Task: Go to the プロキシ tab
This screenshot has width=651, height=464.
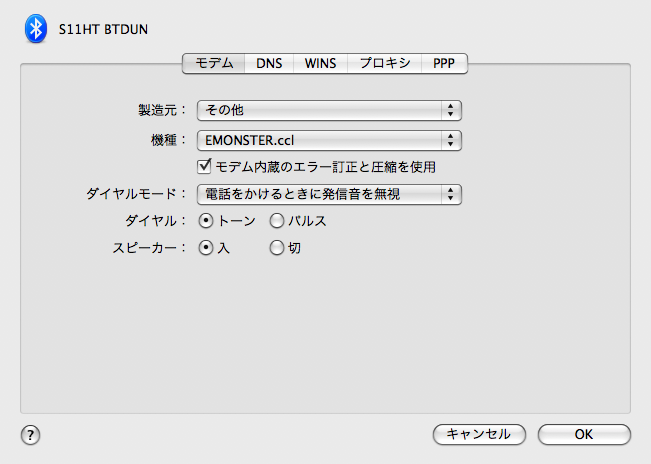Action: coord(385,62)
